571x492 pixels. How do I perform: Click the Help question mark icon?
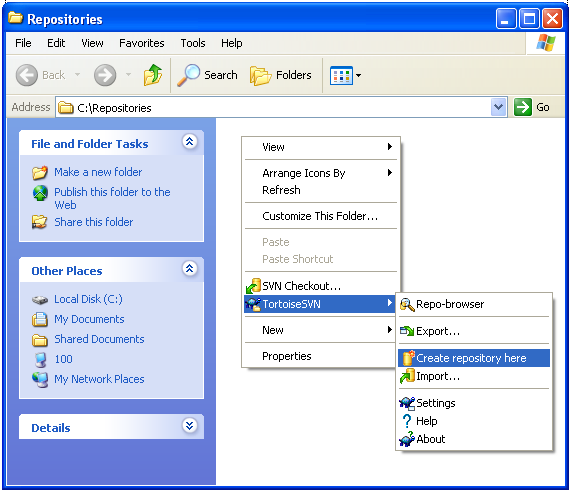click(x=407, y=421)
